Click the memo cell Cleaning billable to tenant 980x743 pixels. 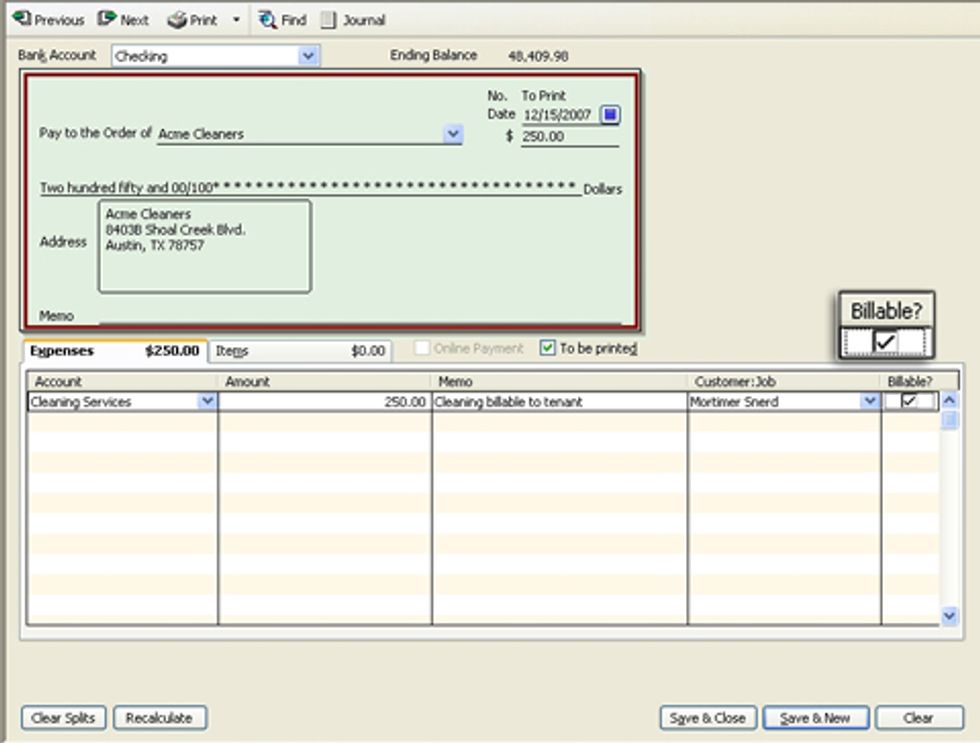(559, 401)
